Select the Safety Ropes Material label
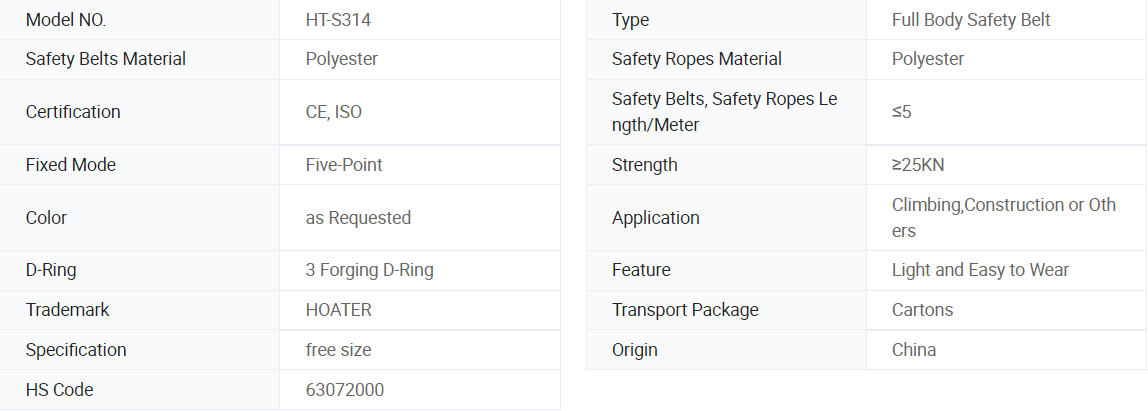The image size is (1148, 411). (697, 59)
